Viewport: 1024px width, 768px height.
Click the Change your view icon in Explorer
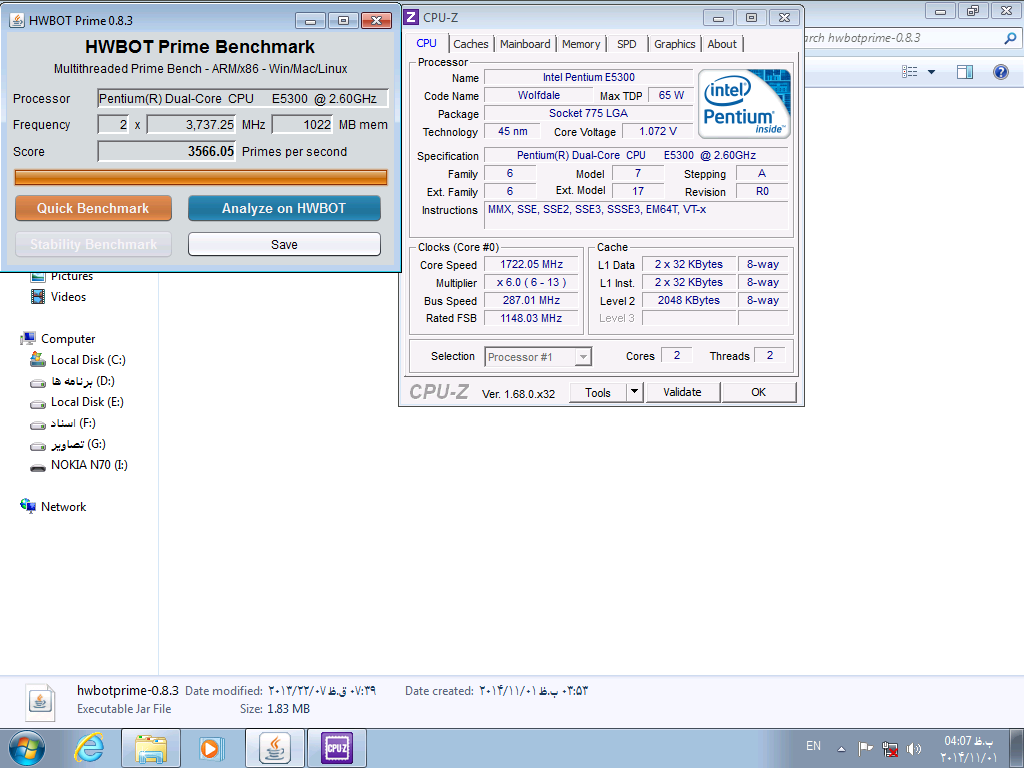tap(910, 71)
